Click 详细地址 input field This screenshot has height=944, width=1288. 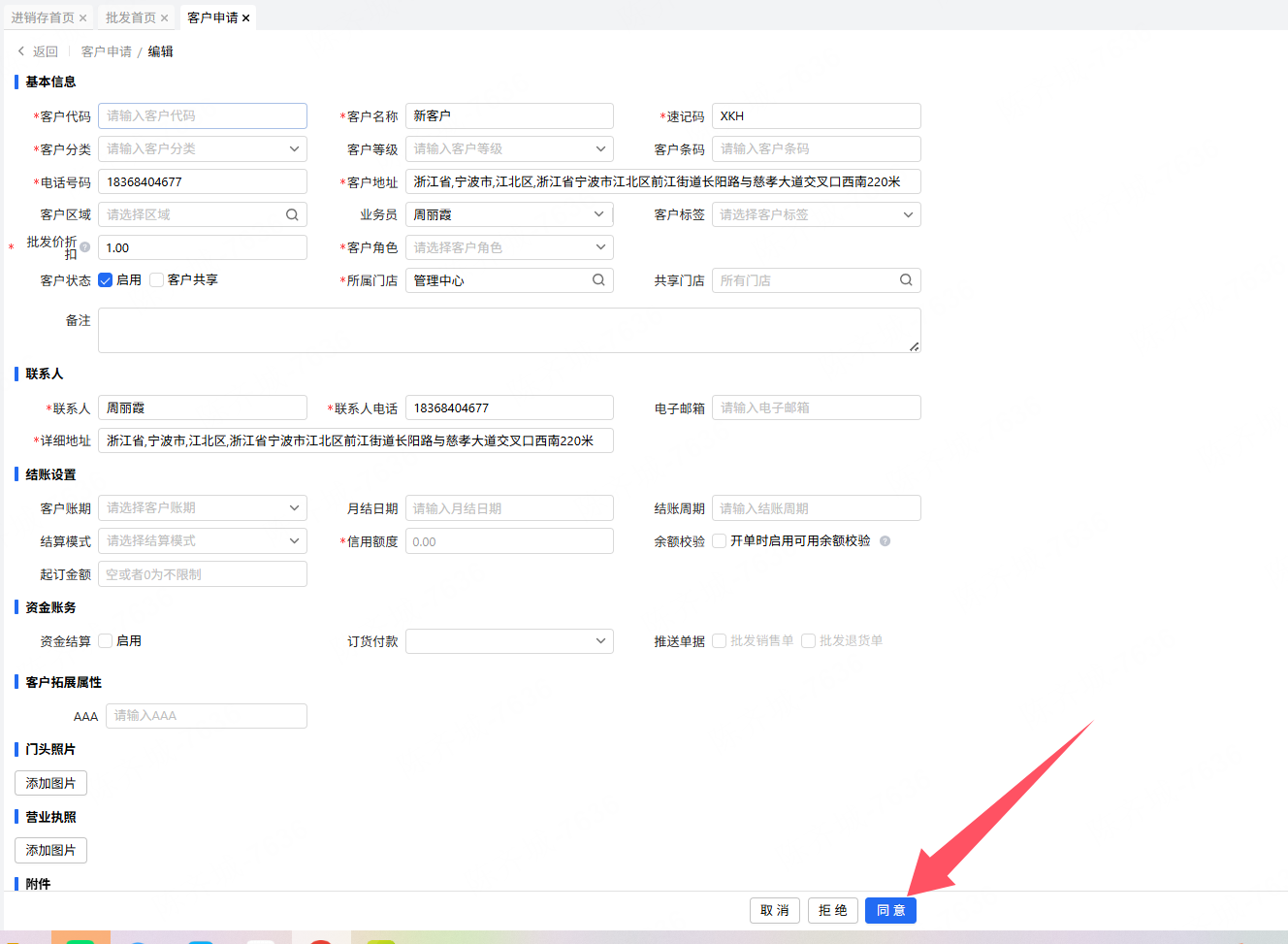356,440
